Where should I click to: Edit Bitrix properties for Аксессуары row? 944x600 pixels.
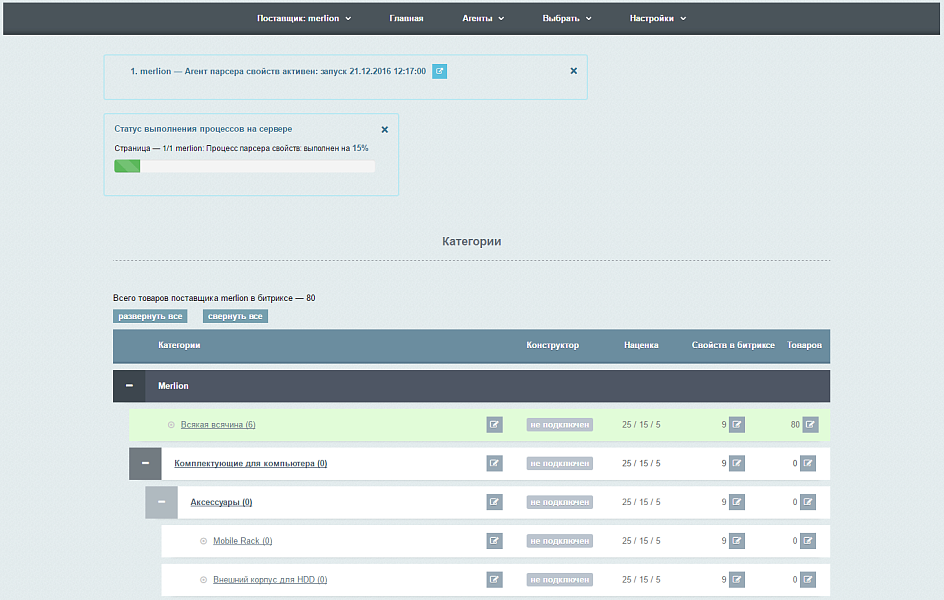[x=737, y=502]
